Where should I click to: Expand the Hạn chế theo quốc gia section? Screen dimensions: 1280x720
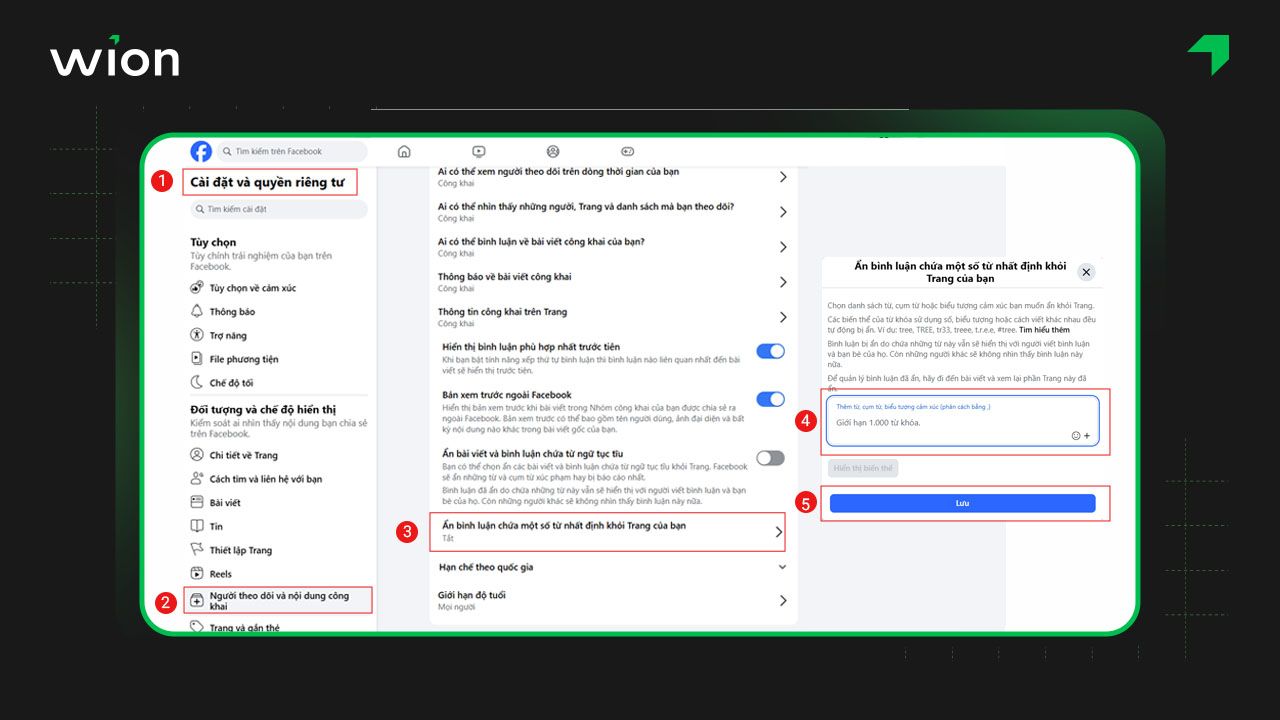tap(782, 567)
